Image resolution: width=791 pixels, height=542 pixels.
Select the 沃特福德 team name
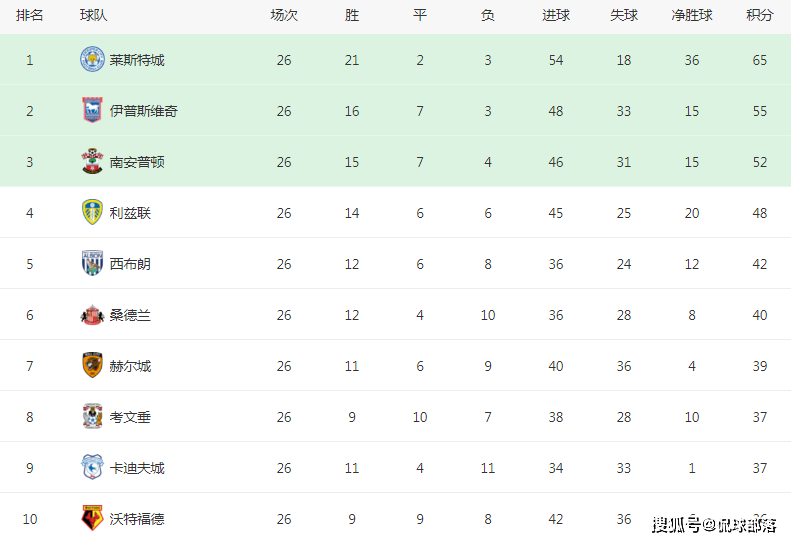pyautogui.click(x=137, y=519)
